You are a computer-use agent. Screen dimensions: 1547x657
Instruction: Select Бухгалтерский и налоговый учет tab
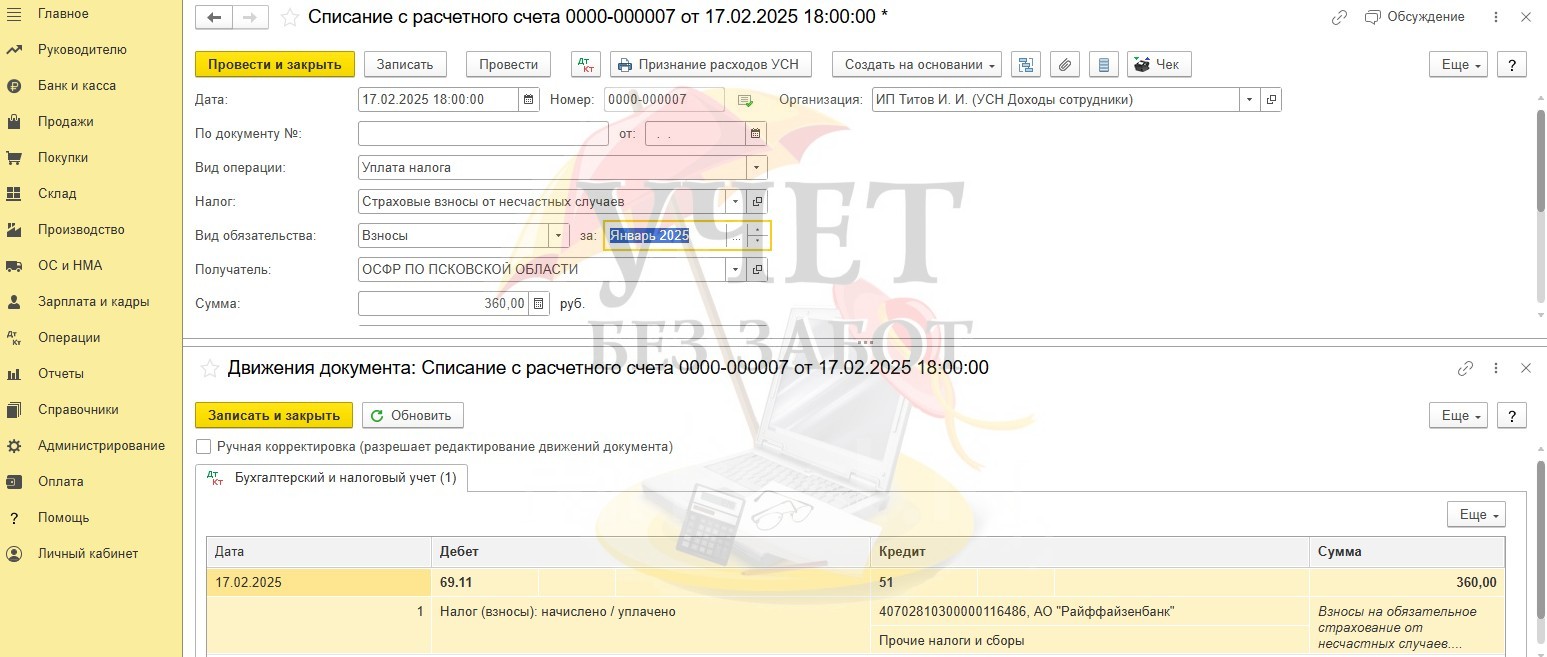click(332, 478)
